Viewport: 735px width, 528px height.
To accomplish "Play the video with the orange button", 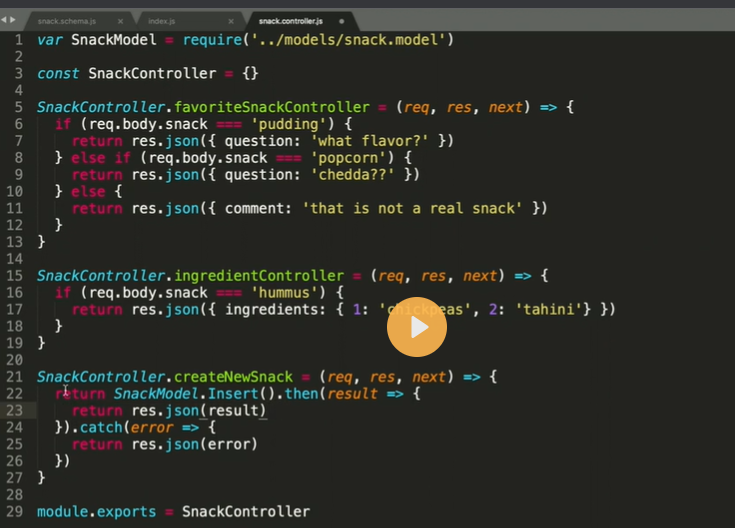I will pos(417,326).
